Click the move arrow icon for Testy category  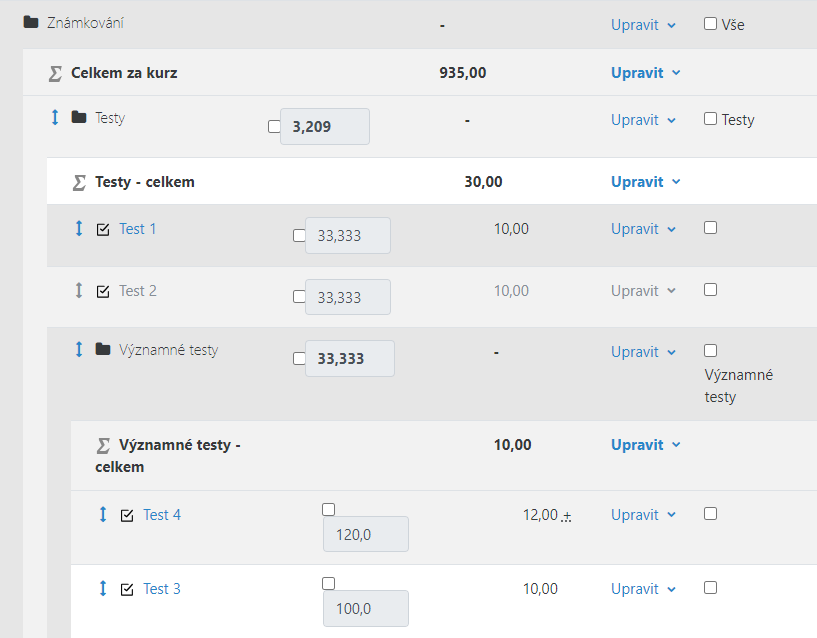tap(55, 117)
